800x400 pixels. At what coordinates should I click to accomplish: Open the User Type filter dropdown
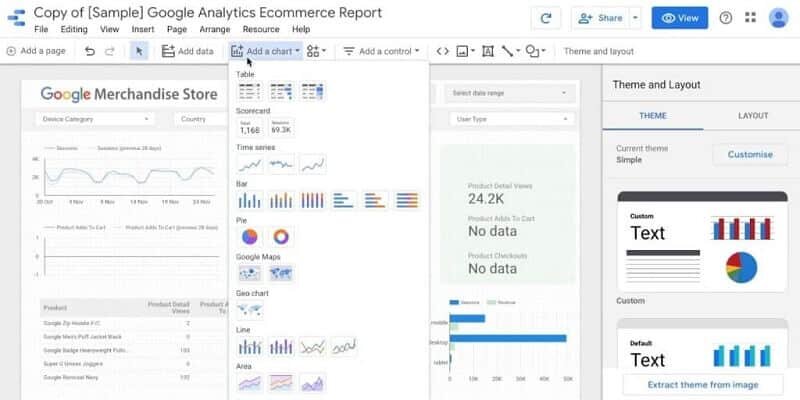(512, 119)
